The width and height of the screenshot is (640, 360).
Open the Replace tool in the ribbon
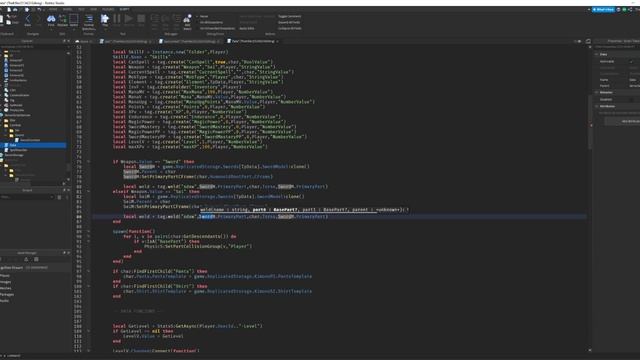point(62,20)
